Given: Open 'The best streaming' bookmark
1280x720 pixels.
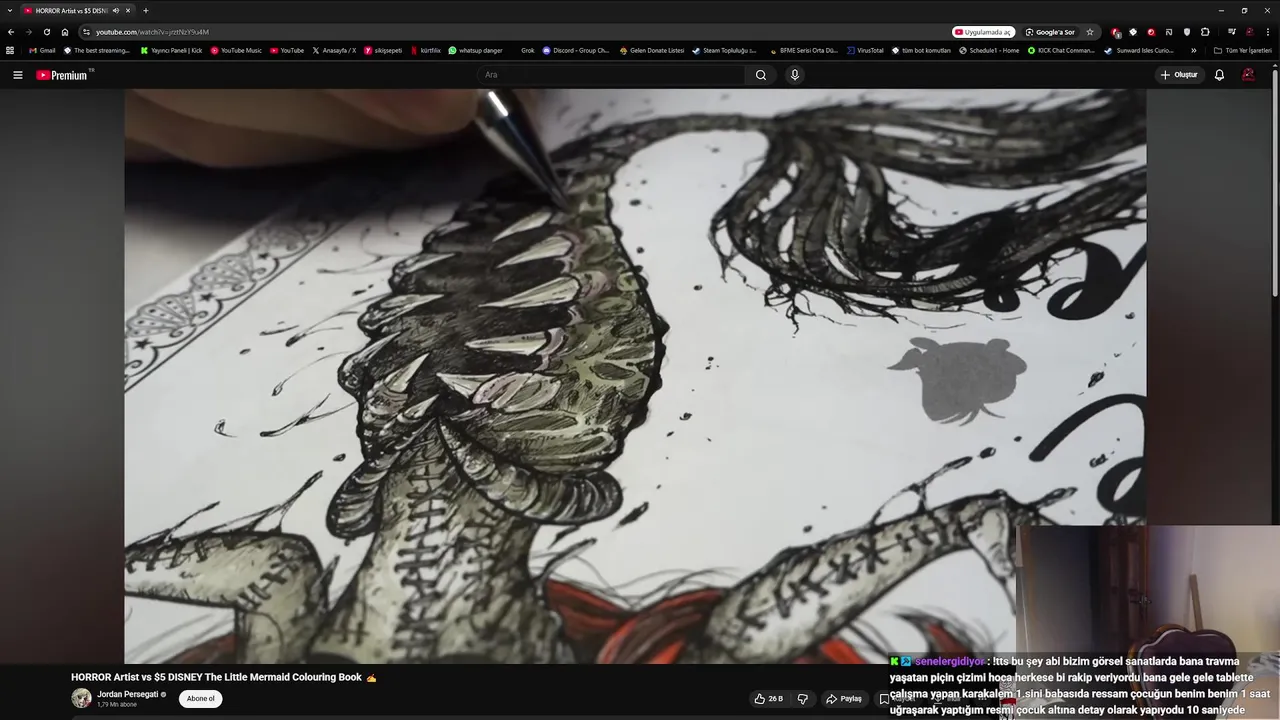Looking at the screenshot, I should point(96,50).
